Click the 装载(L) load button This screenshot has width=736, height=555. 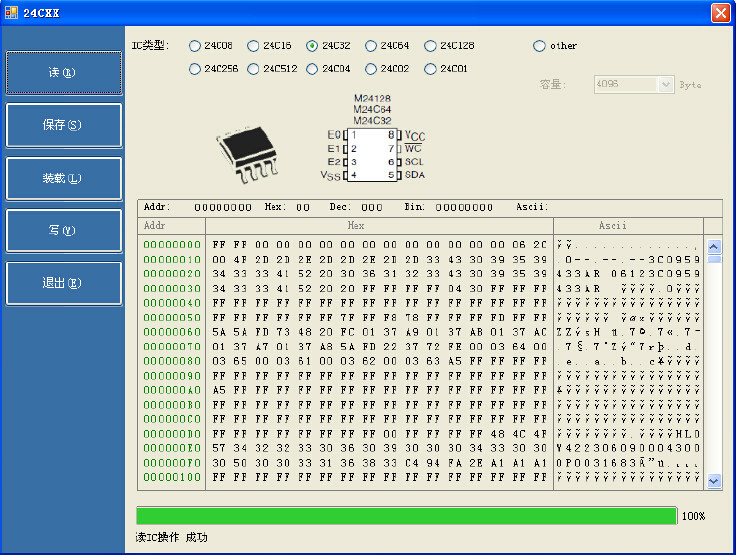[x=64, y=178]
